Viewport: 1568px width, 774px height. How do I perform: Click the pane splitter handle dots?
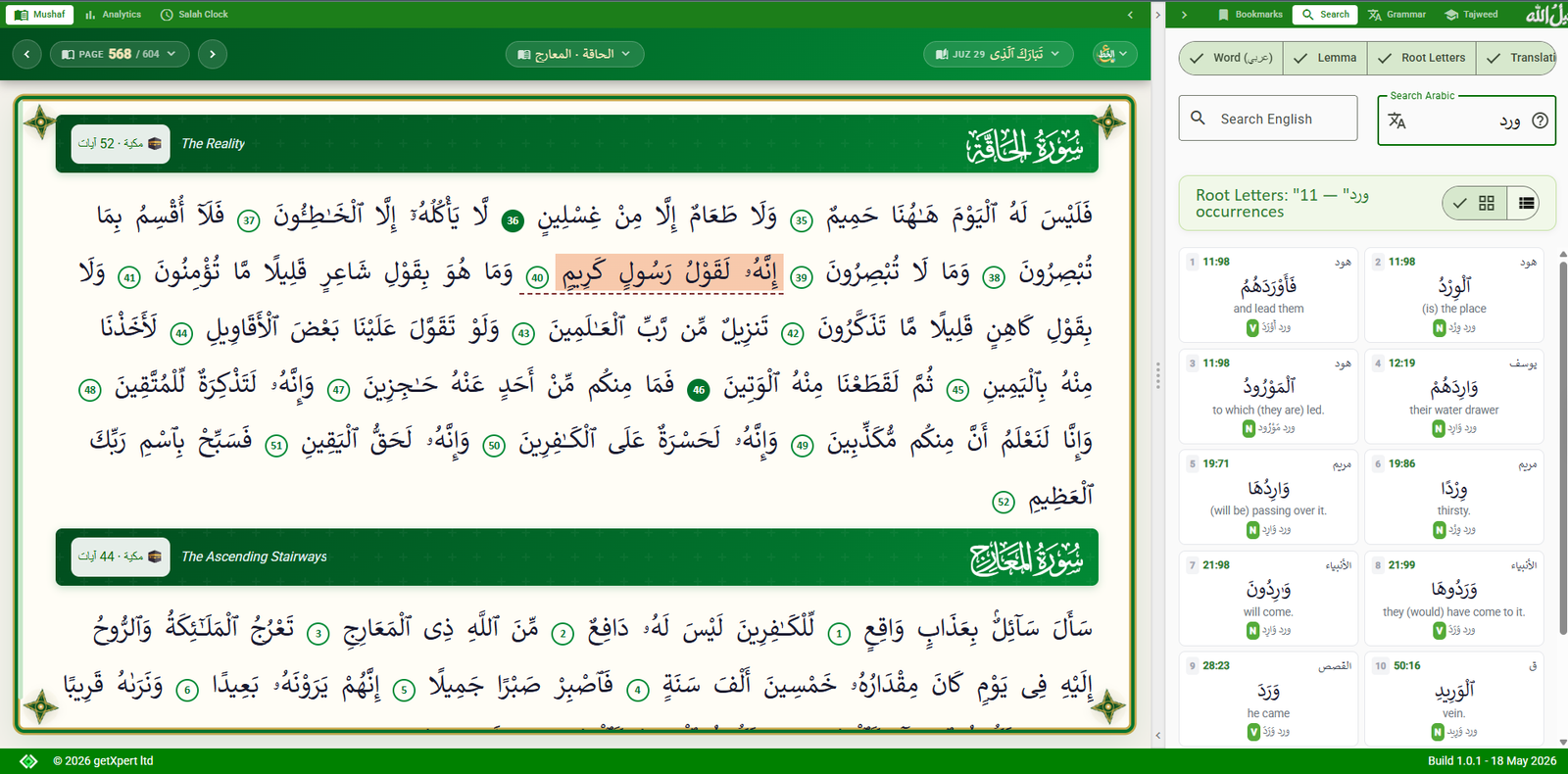pos(1157,375)
